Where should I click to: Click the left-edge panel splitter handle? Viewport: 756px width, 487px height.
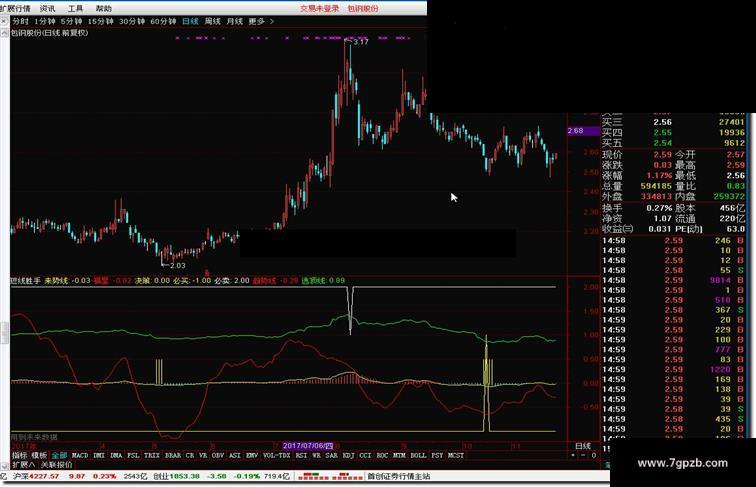tap(4, 333)
